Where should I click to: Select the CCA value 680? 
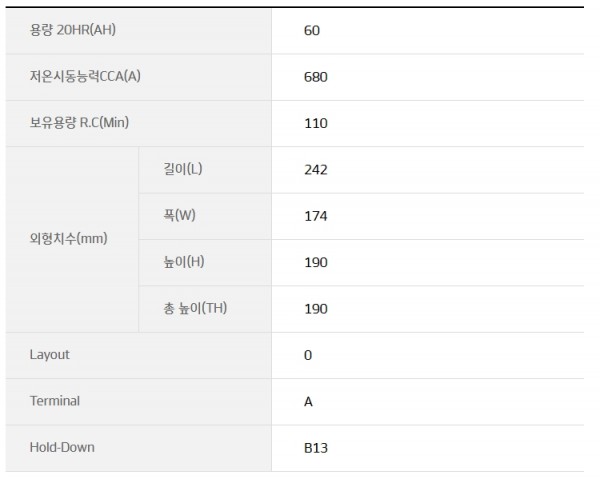pos(316,77)
